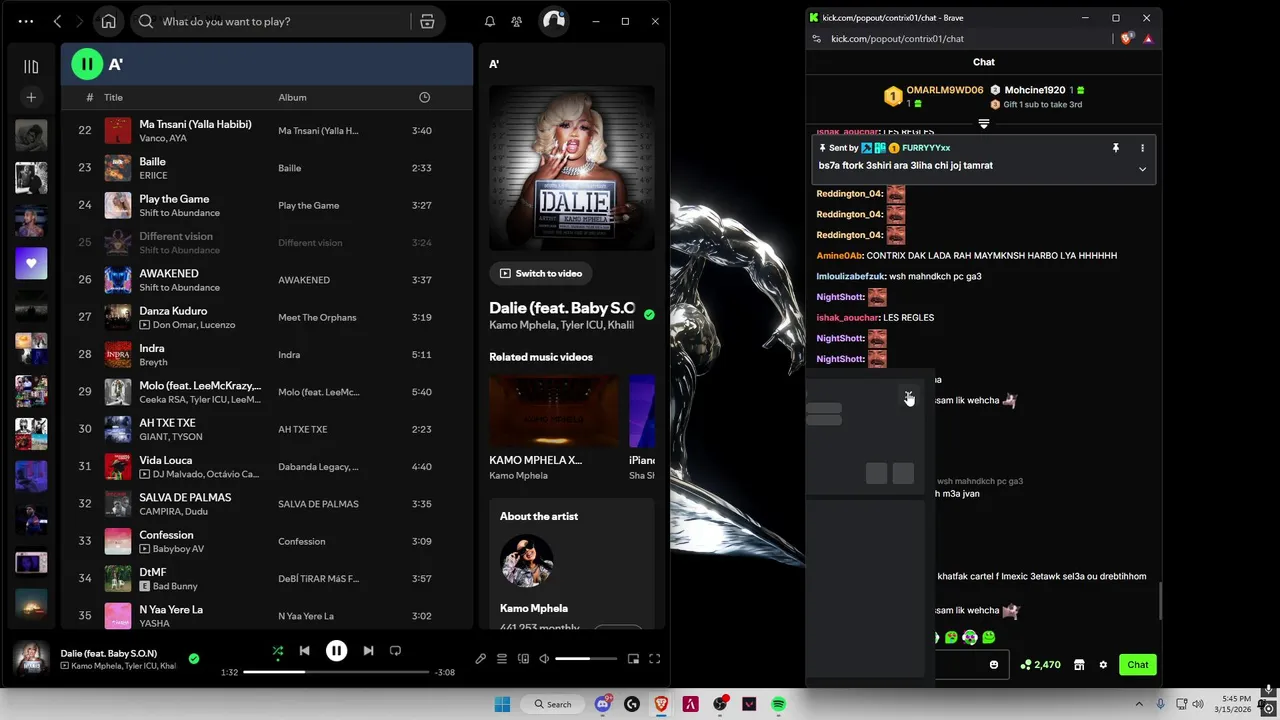The image size is (1280, 720).
Task: Open the Spotify three-dot main menu
Action: (x=26, y=21)
